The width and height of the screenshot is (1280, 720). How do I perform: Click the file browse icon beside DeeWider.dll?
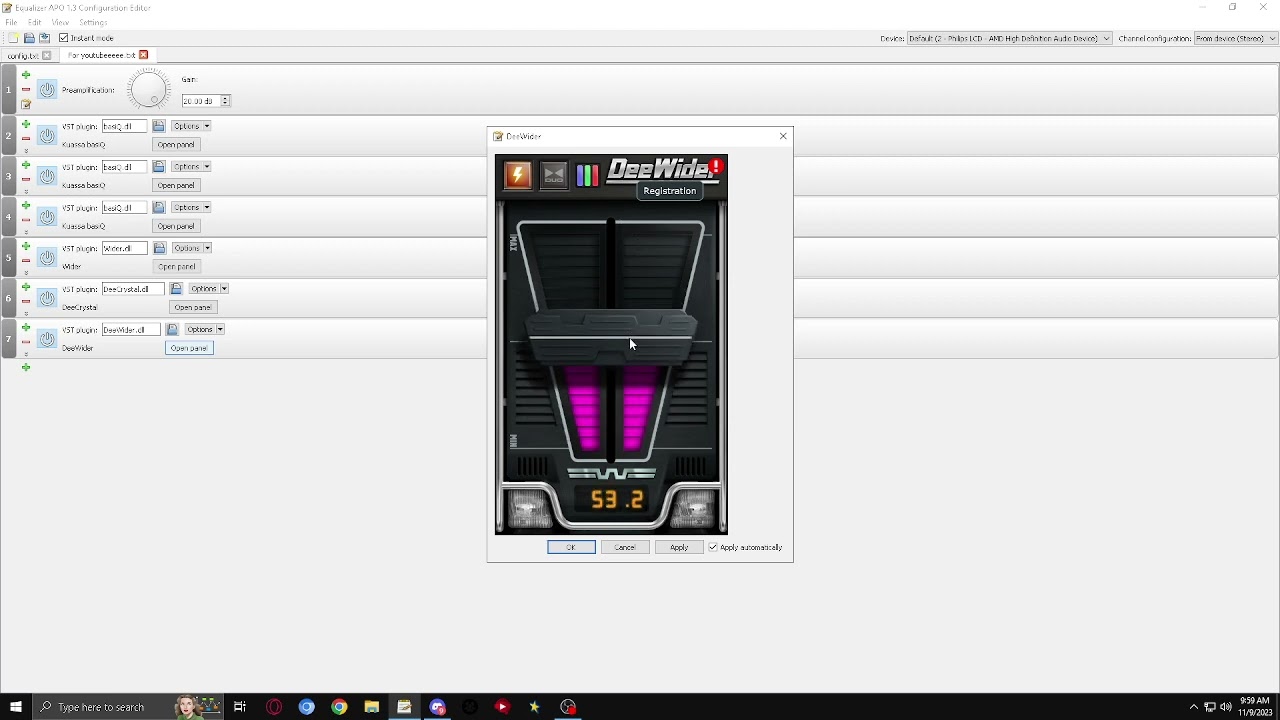[171, 329]
